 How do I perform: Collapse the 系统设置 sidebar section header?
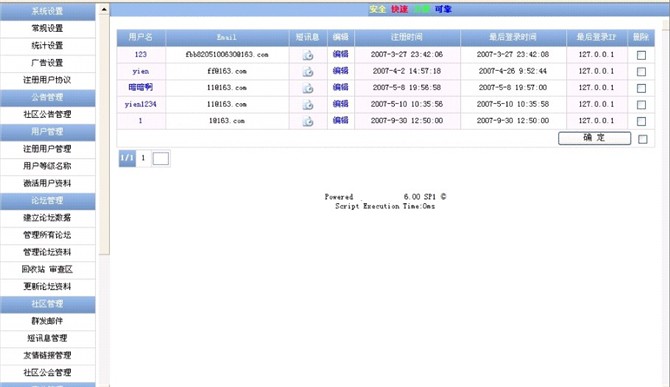[47, 11]
